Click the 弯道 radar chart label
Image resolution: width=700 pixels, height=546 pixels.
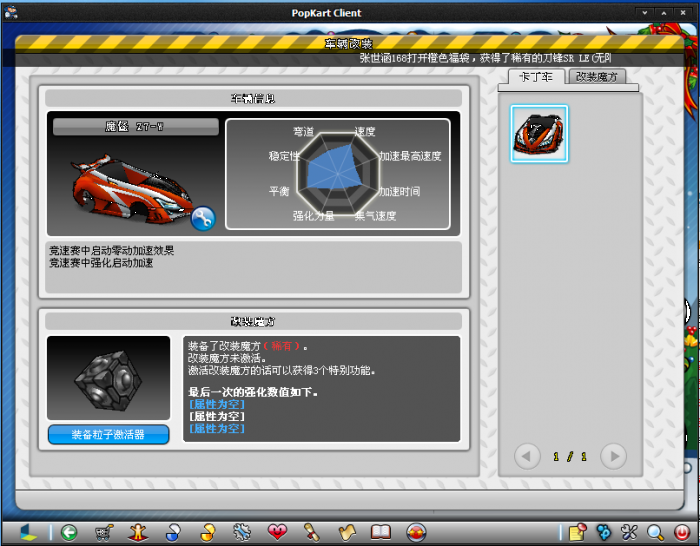304,132
